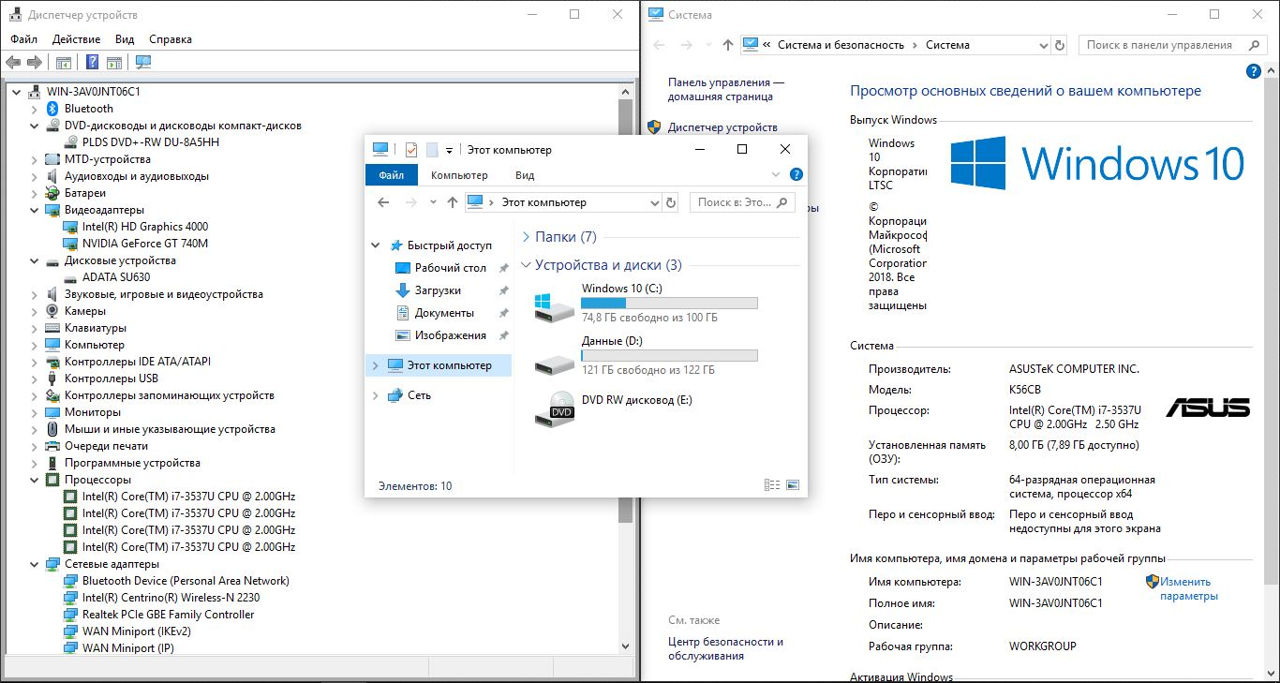This screenshot has width=1280, height=683.
Task: Open Диспетчер устройств link in left panel
Action: click(x=722, y=128)
